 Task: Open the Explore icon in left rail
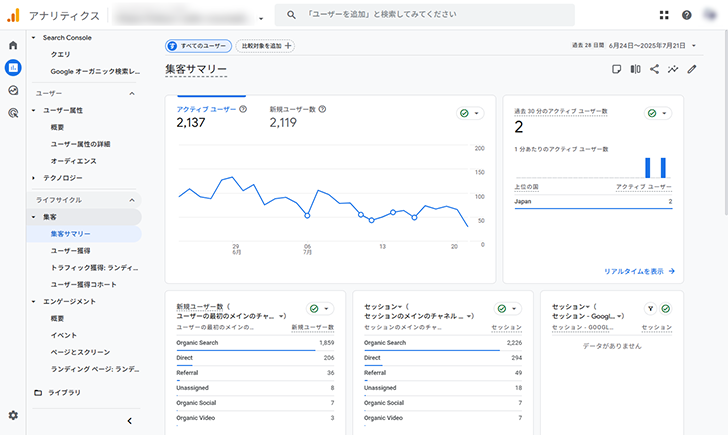coord(13,90)
